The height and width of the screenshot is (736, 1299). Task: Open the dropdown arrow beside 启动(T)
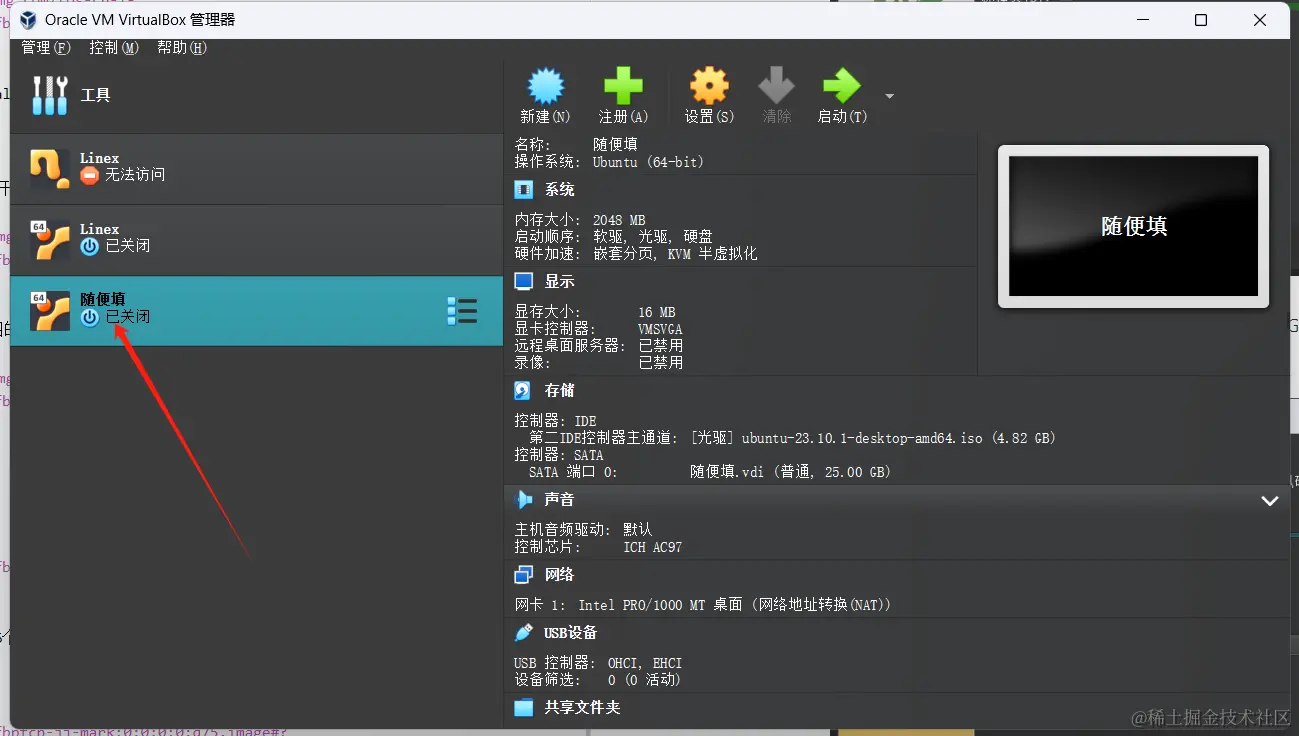pos(889,96)
